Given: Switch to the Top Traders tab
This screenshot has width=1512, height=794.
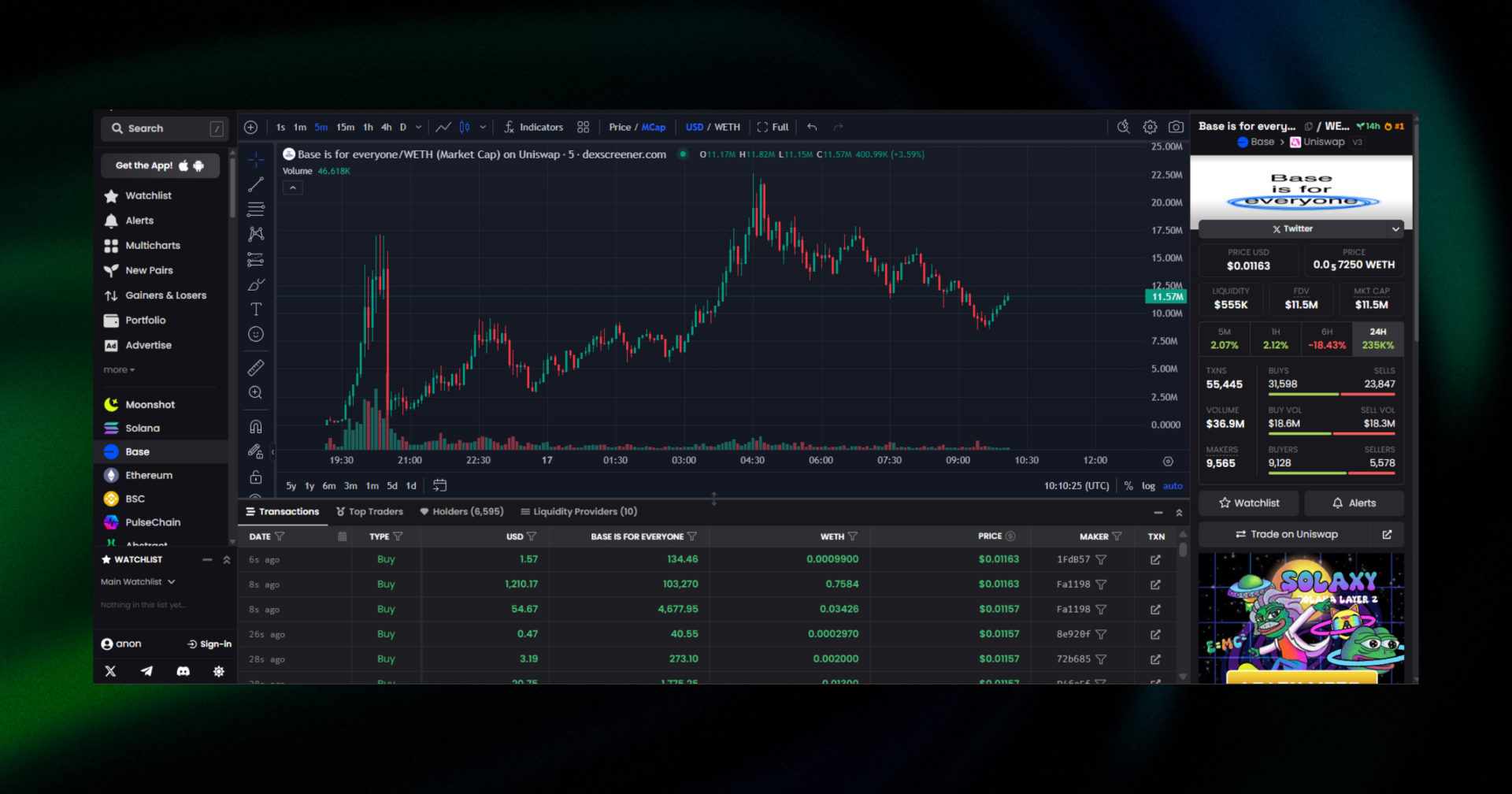Looking at the screenshot, I should point(369,512).
